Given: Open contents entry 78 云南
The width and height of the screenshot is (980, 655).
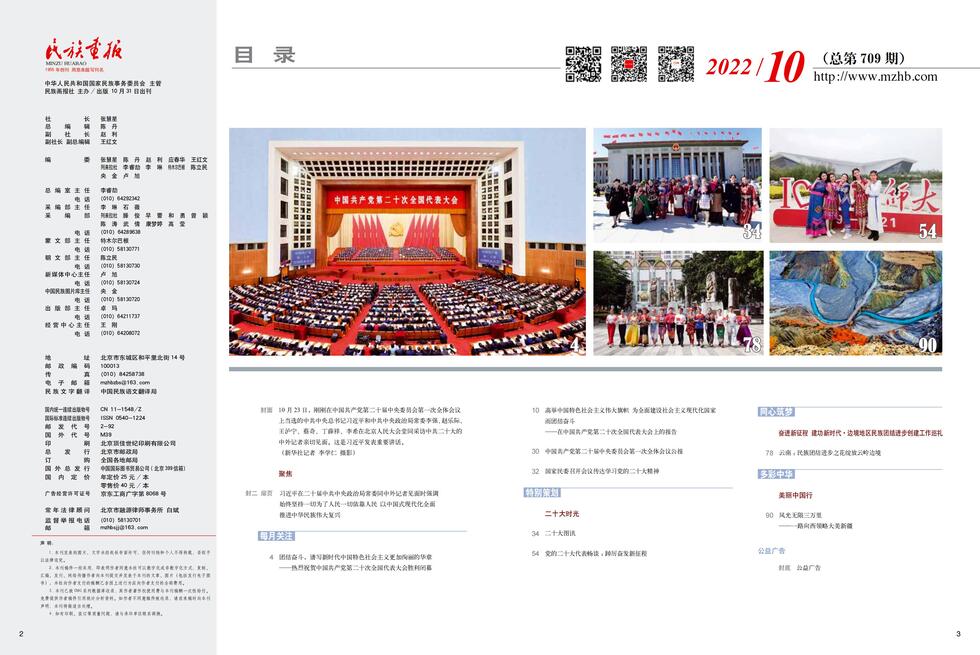Looking at the screenshot, I should point(822,452).
